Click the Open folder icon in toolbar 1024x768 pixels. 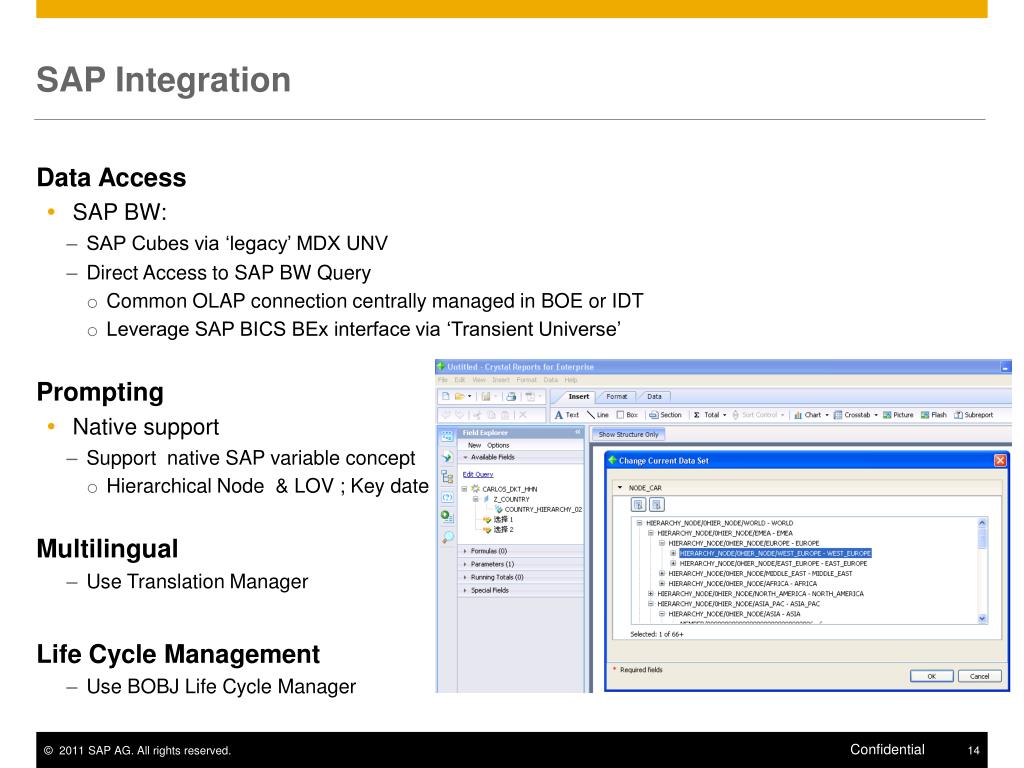460,396
